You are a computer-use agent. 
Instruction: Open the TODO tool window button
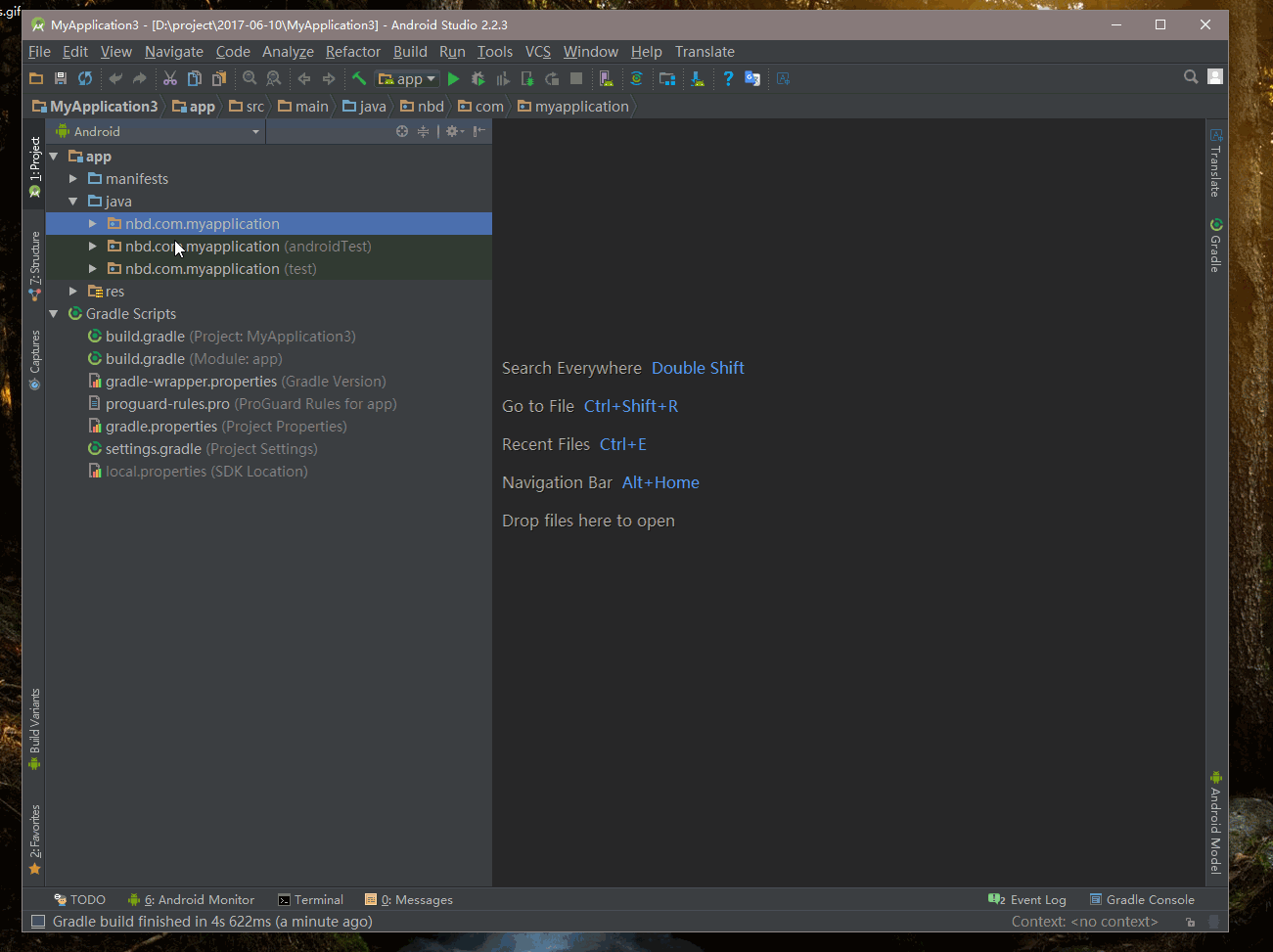(80, 900)
